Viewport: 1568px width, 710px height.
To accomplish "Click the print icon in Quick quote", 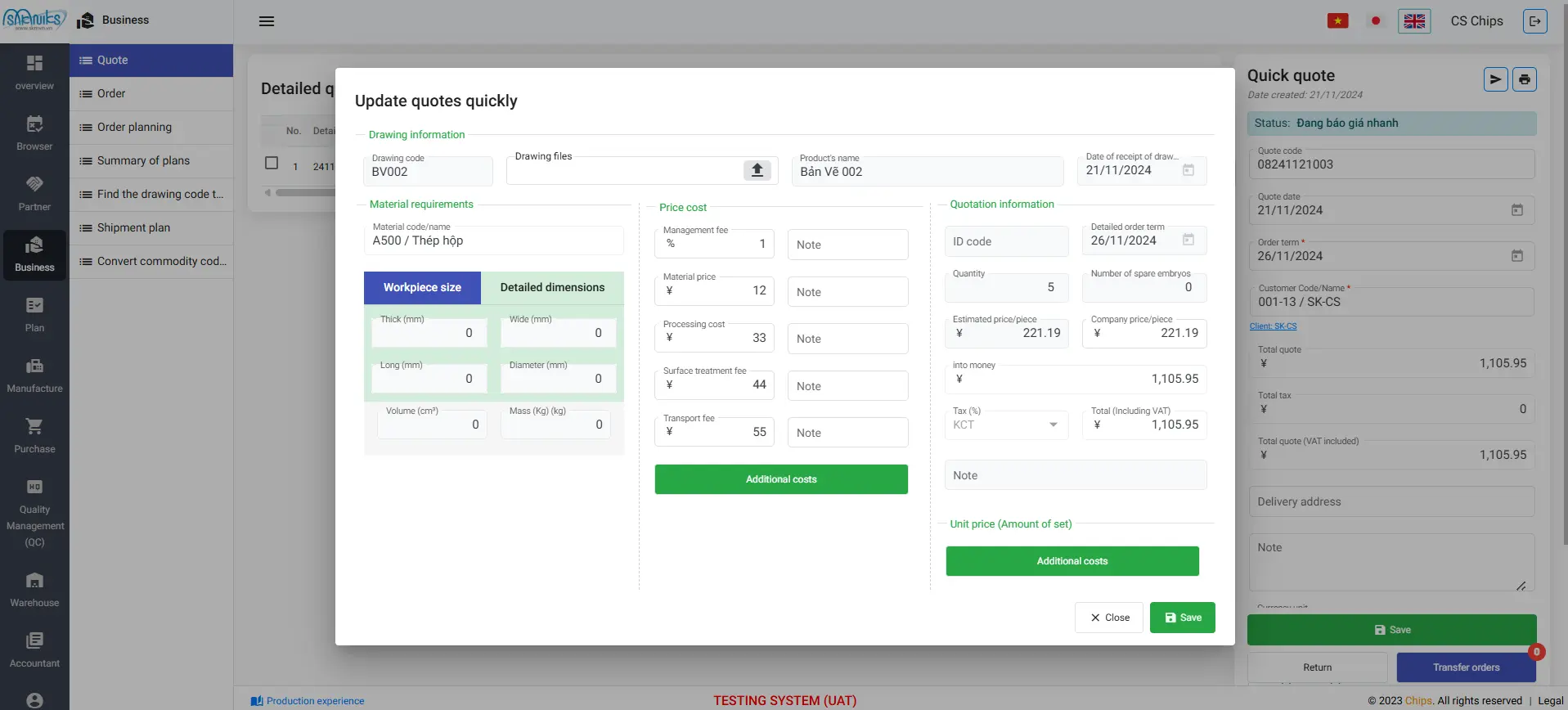I will coord(1524,79).
